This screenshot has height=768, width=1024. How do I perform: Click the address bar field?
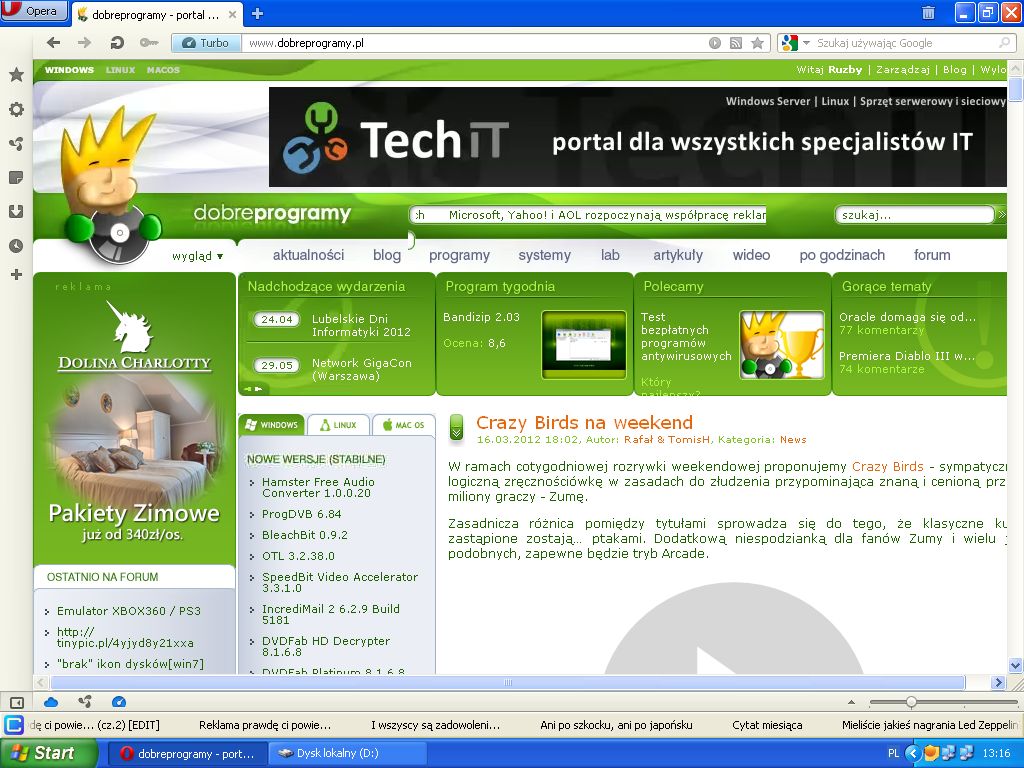(474, 43)
